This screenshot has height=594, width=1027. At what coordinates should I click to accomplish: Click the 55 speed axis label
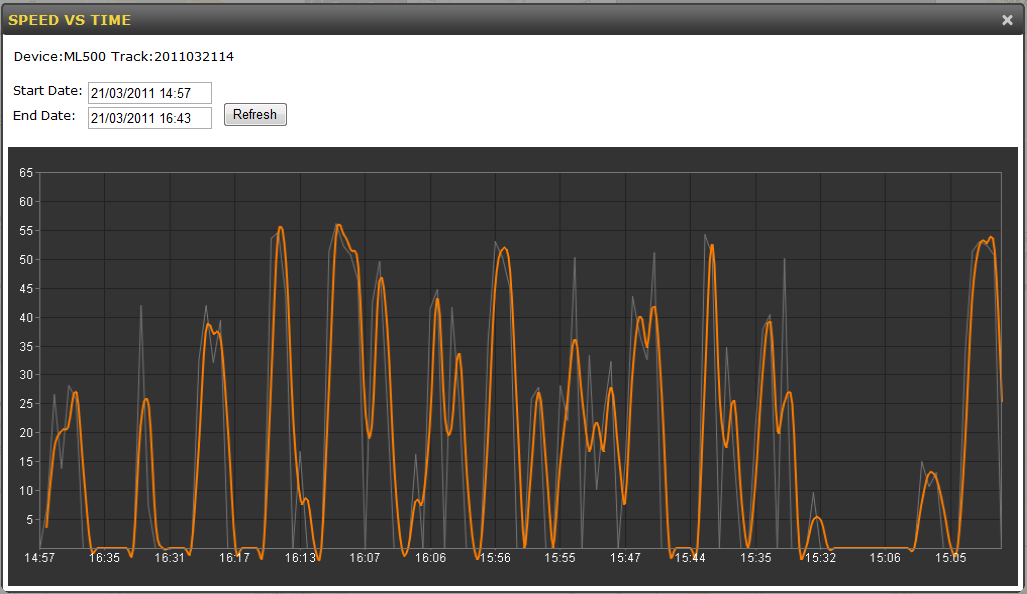[26, 231]
